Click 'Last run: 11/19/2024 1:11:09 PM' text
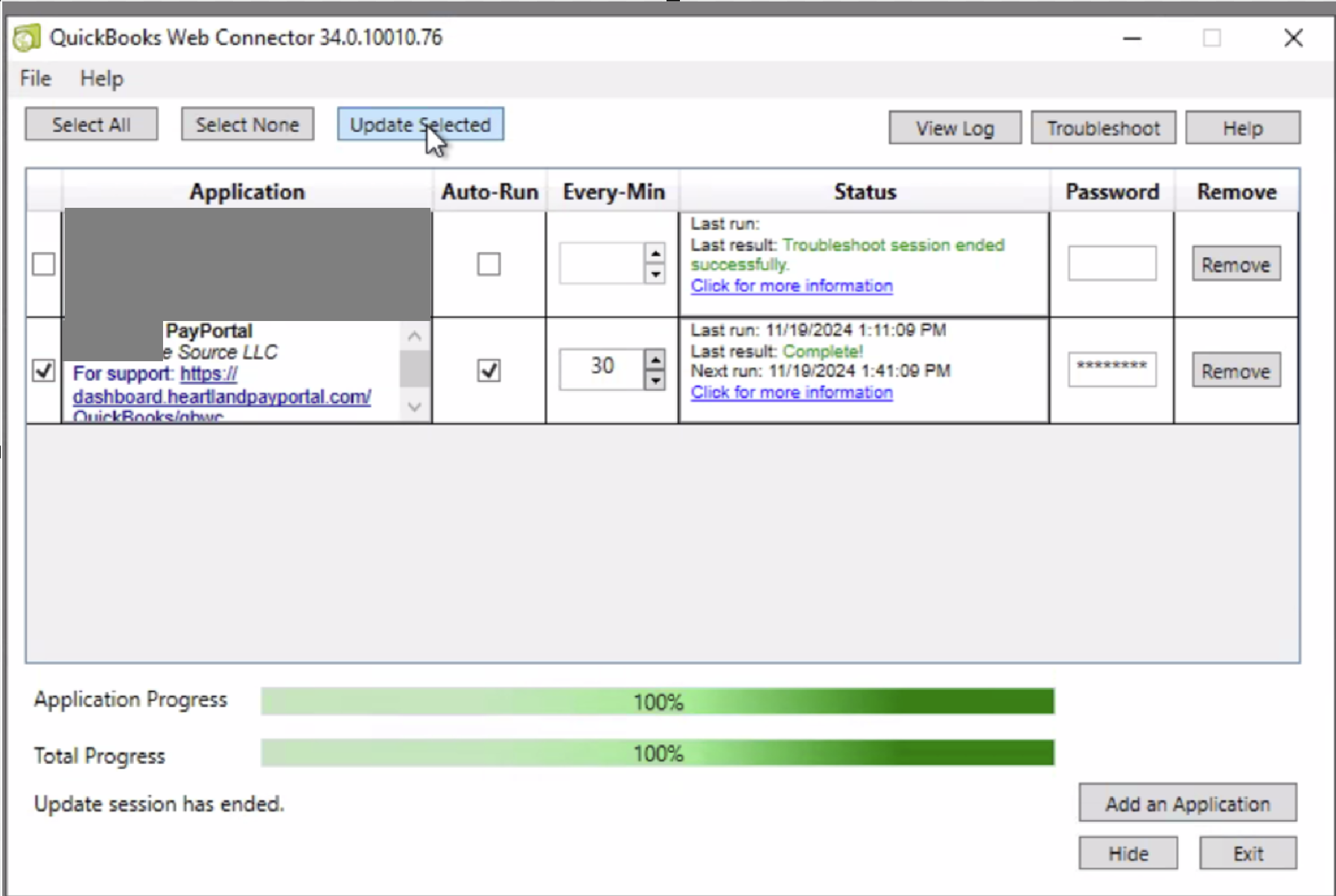The image size is (1336, 896). [x=818, y=330]
